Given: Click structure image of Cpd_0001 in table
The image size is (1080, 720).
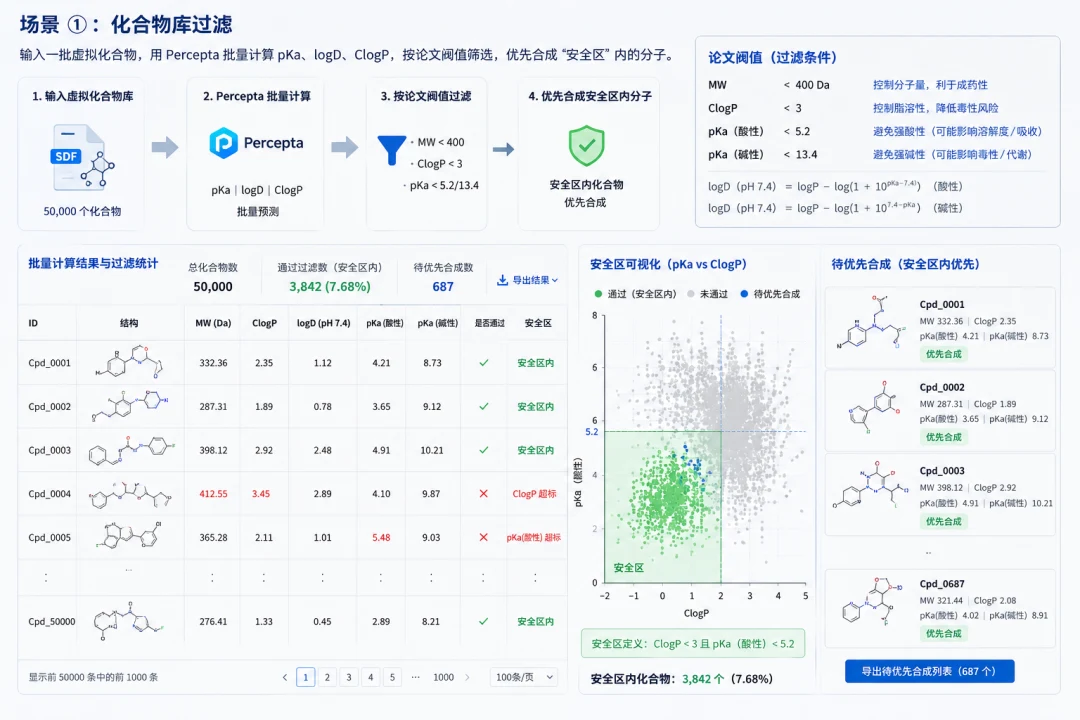Looking at the screenshot, I should pos(129,362).
